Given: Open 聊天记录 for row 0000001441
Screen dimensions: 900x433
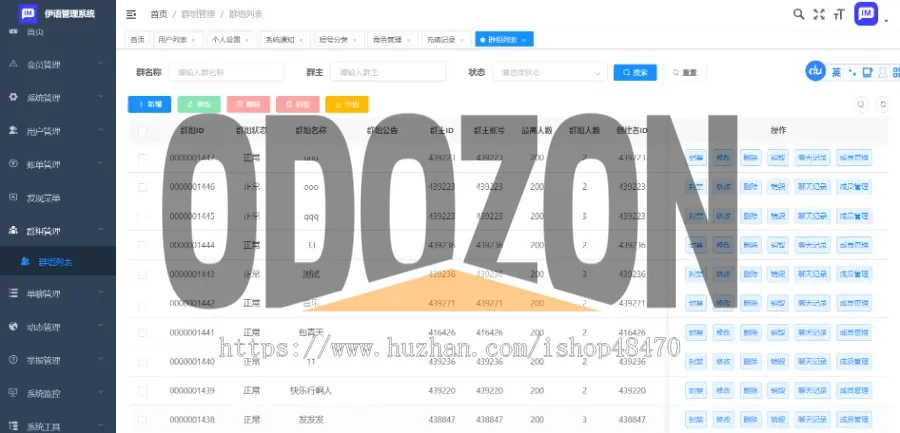Looking at the screenshot, I should [x=813, y=333].
